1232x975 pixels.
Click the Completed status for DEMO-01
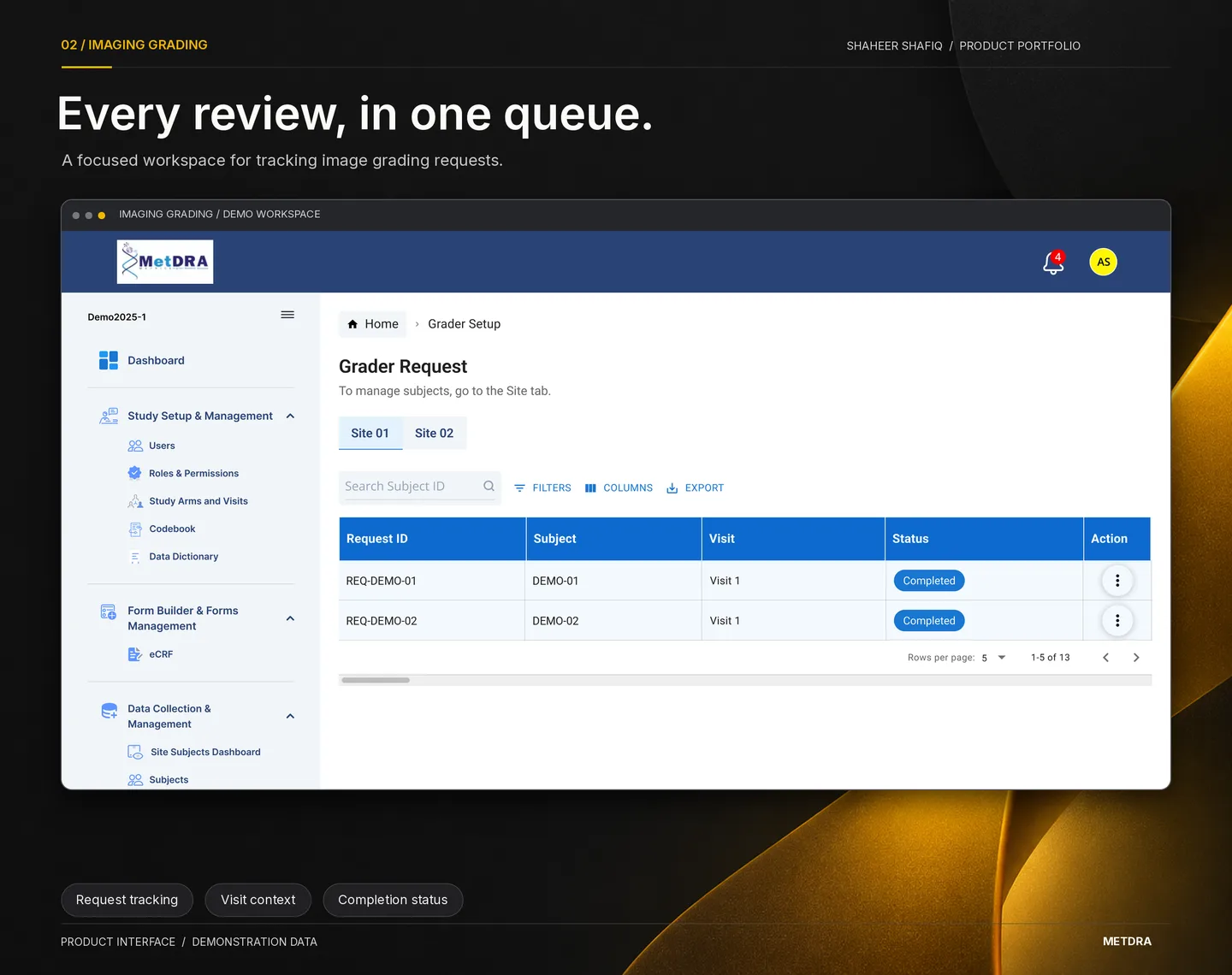(929, 581)
